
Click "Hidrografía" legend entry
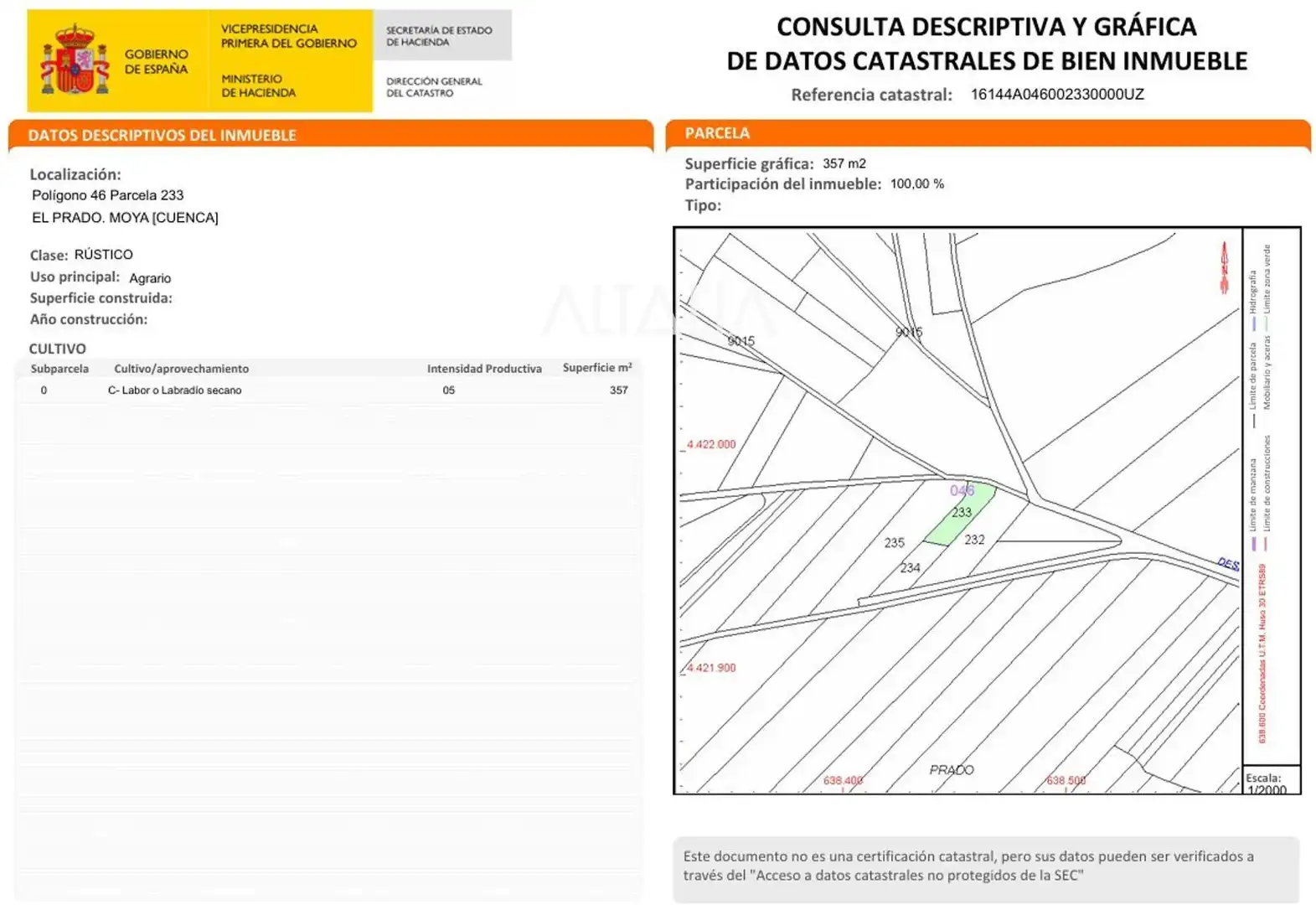[1253, 300]
